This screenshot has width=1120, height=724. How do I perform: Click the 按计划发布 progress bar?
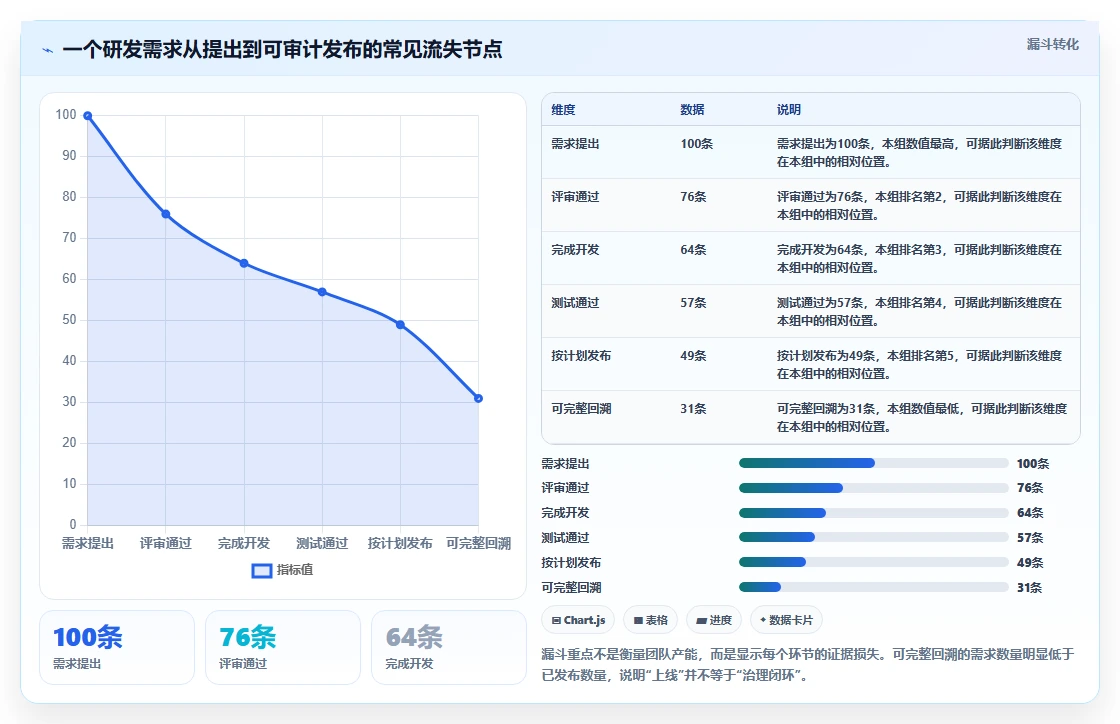[874, 563]
